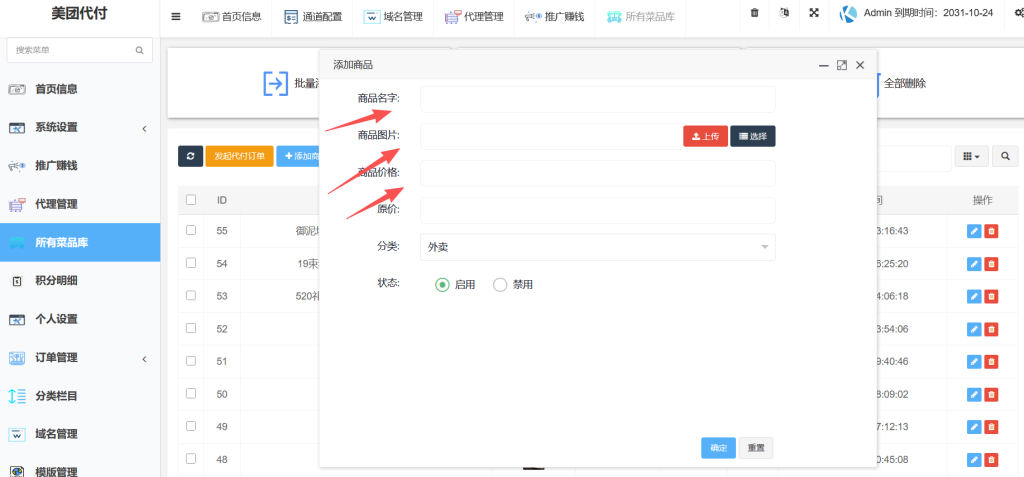Click the table search magnifier button
Image resolution: width=1024 pixels, height=477 pixels.
tap(1005, 156)
